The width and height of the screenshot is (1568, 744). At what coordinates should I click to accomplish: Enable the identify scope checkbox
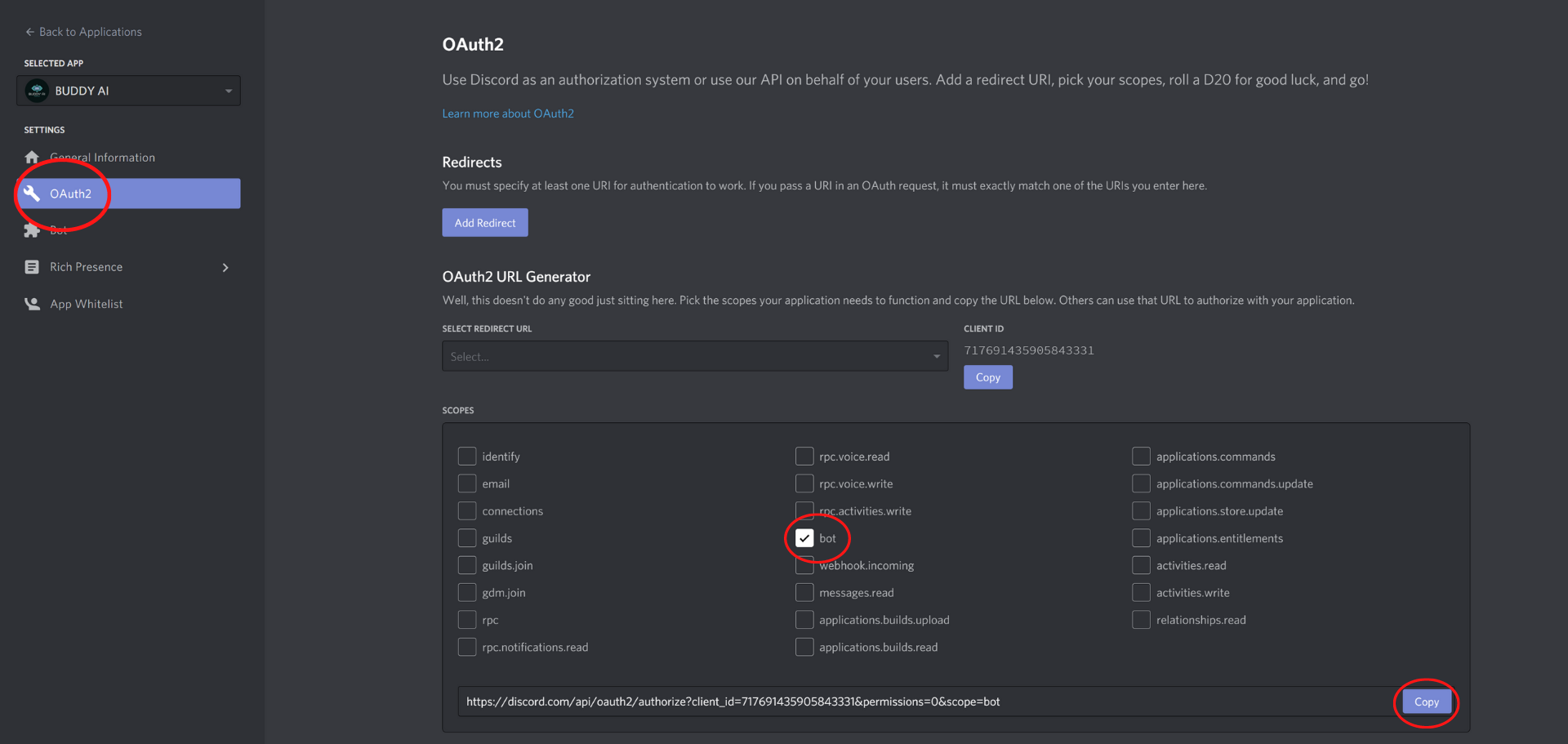tap(467, 456)
